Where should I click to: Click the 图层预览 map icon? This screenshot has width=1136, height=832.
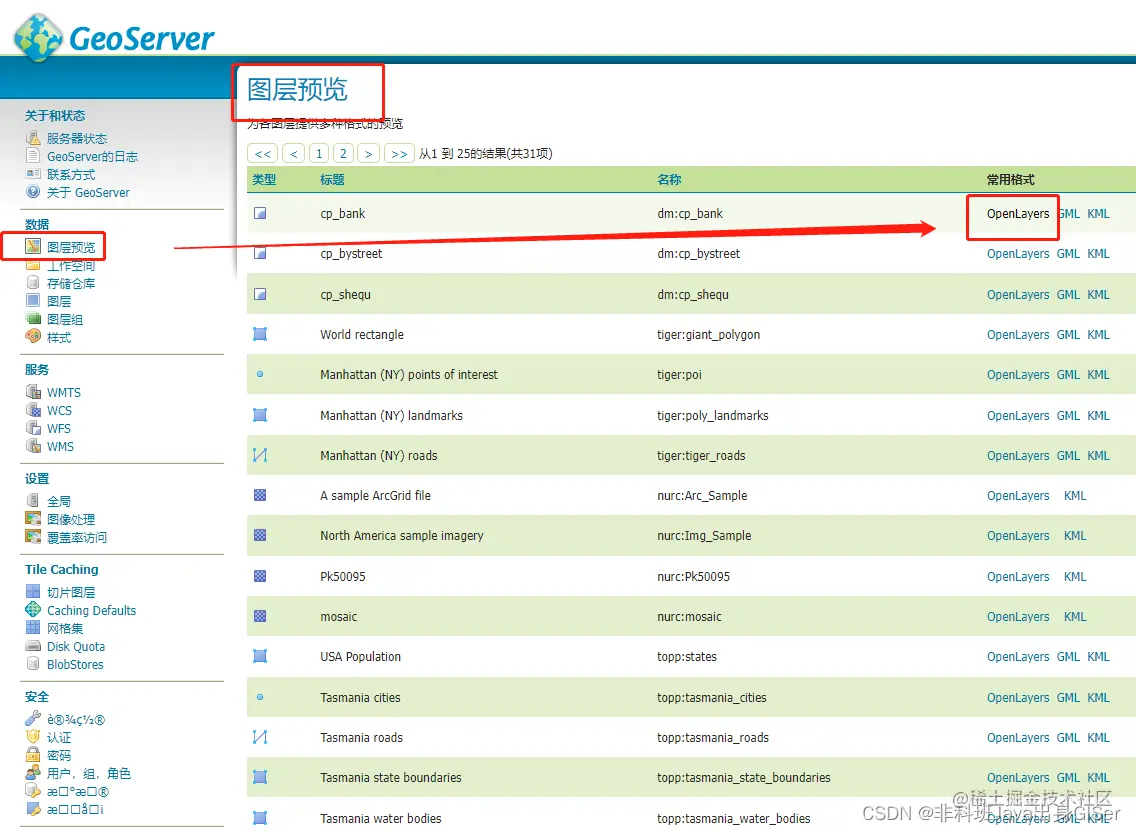click(33, 246)
